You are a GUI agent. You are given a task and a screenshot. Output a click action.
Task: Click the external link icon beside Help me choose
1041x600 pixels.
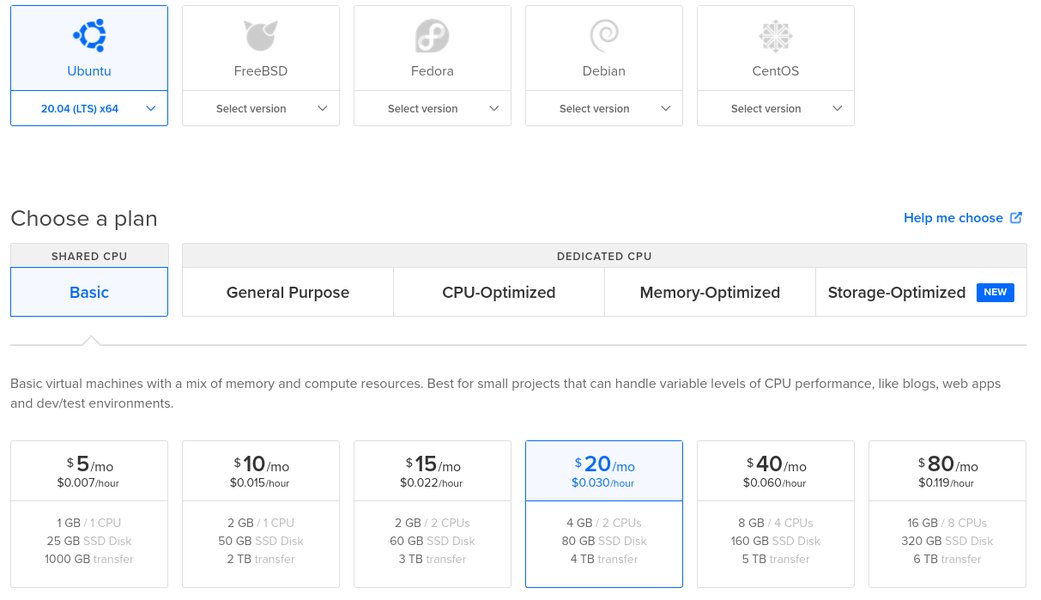[1016, 218]
